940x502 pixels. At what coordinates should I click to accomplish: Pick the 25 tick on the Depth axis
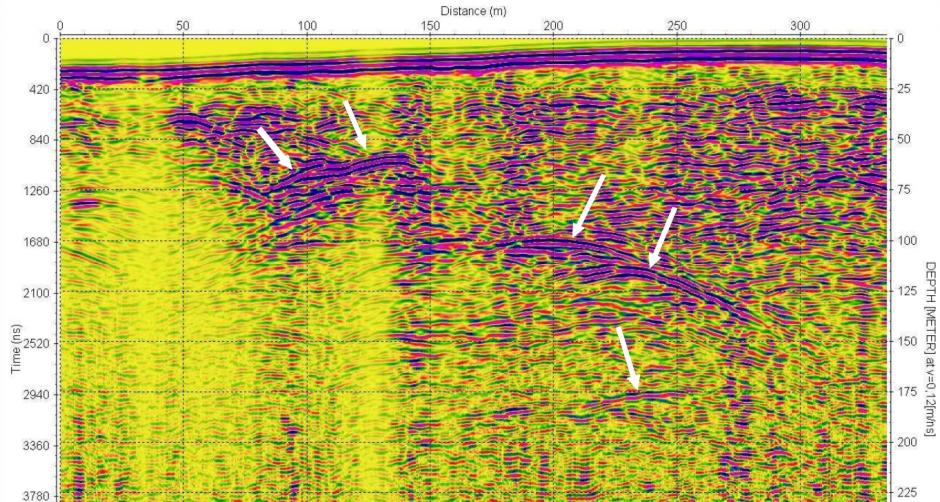(904, 89)
